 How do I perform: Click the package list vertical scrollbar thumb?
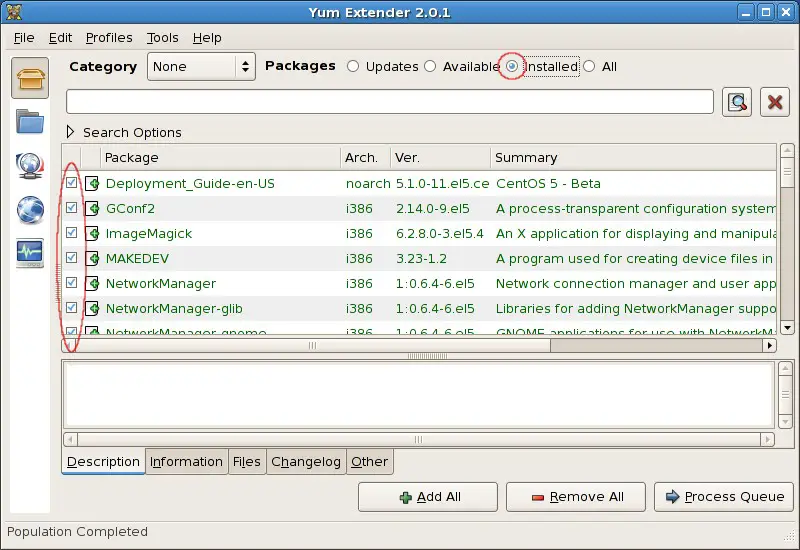pyautogui.click(x=787, y=171)
